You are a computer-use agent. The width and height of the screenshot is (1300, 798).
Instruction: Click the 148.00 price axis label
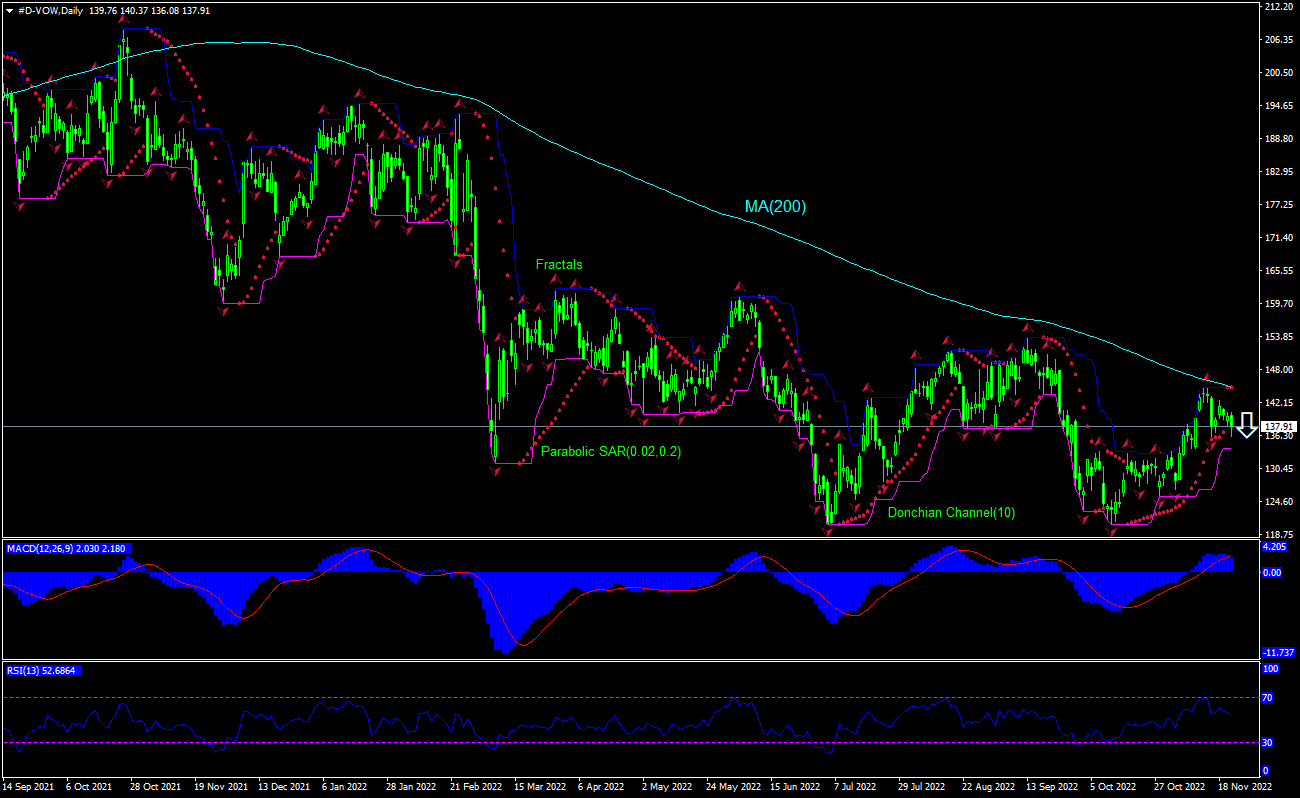1277,370
